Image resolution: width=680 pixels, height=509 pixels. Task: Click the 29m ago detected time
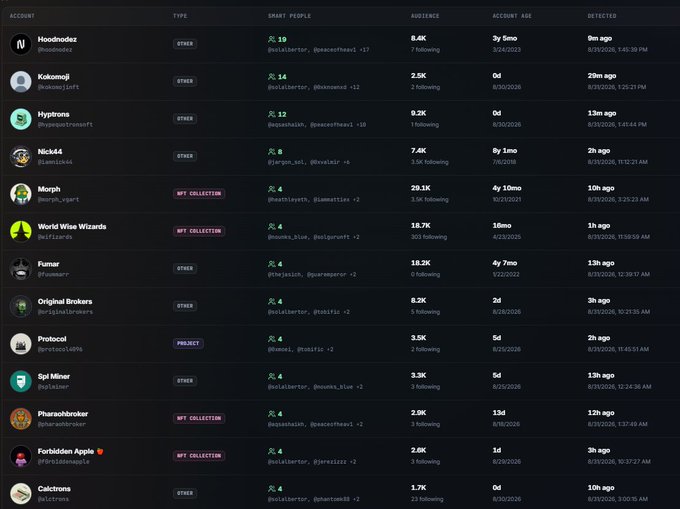coord(602,76)
